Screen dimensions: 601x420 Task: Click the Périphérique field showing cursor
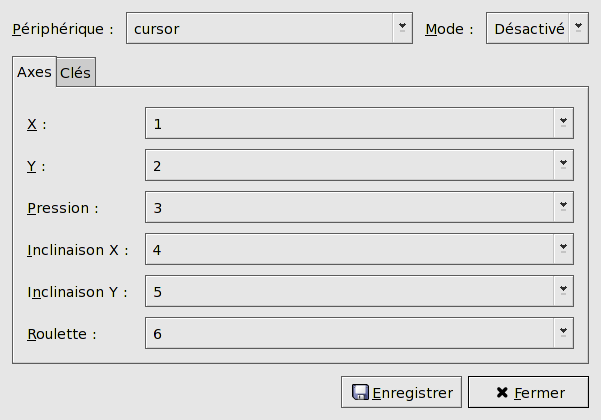click(x=260, y=29)
